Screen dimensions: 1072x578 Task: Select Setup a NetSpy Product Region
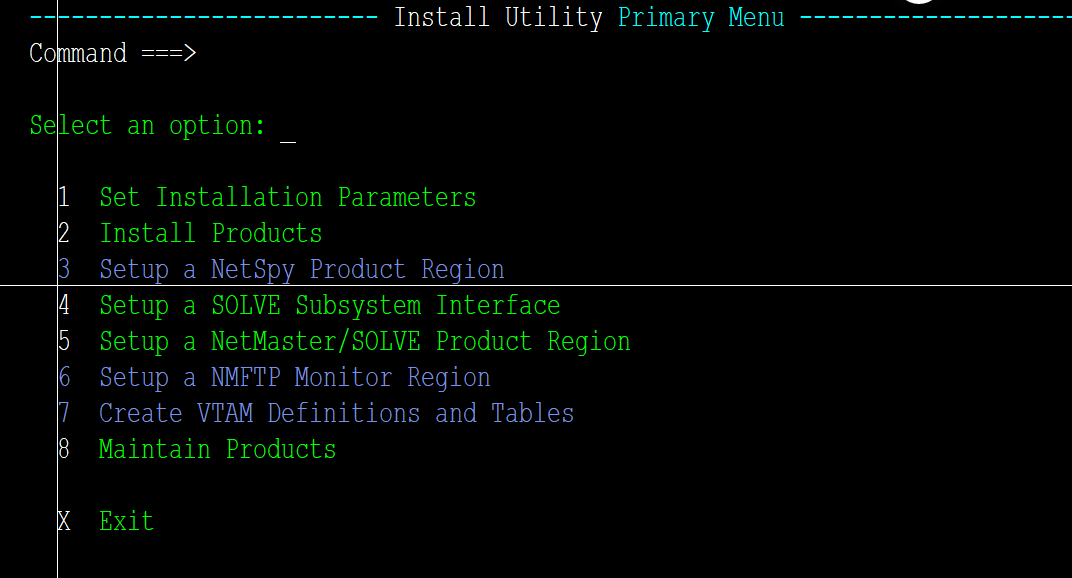click(301, 270)
